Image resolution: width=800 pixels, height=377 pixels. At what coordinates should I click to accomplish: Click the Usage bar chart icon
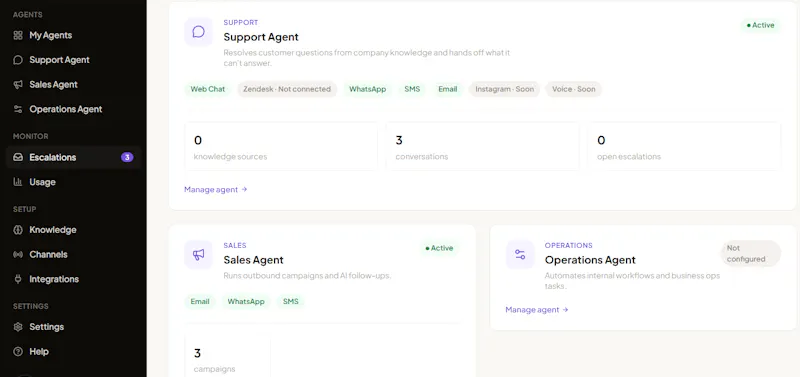tap(18, 182)
